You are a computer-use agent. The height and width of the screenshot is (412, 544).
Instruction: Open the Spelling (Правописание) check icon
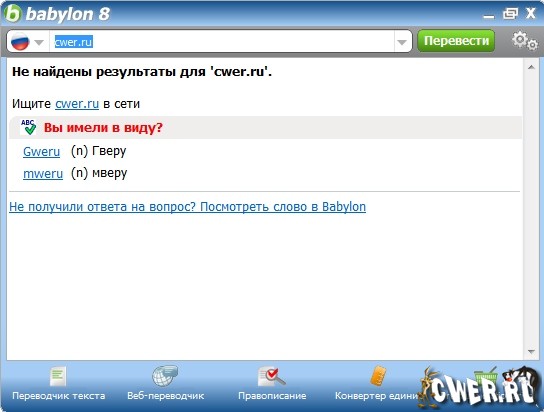click(x=272, y=377)
